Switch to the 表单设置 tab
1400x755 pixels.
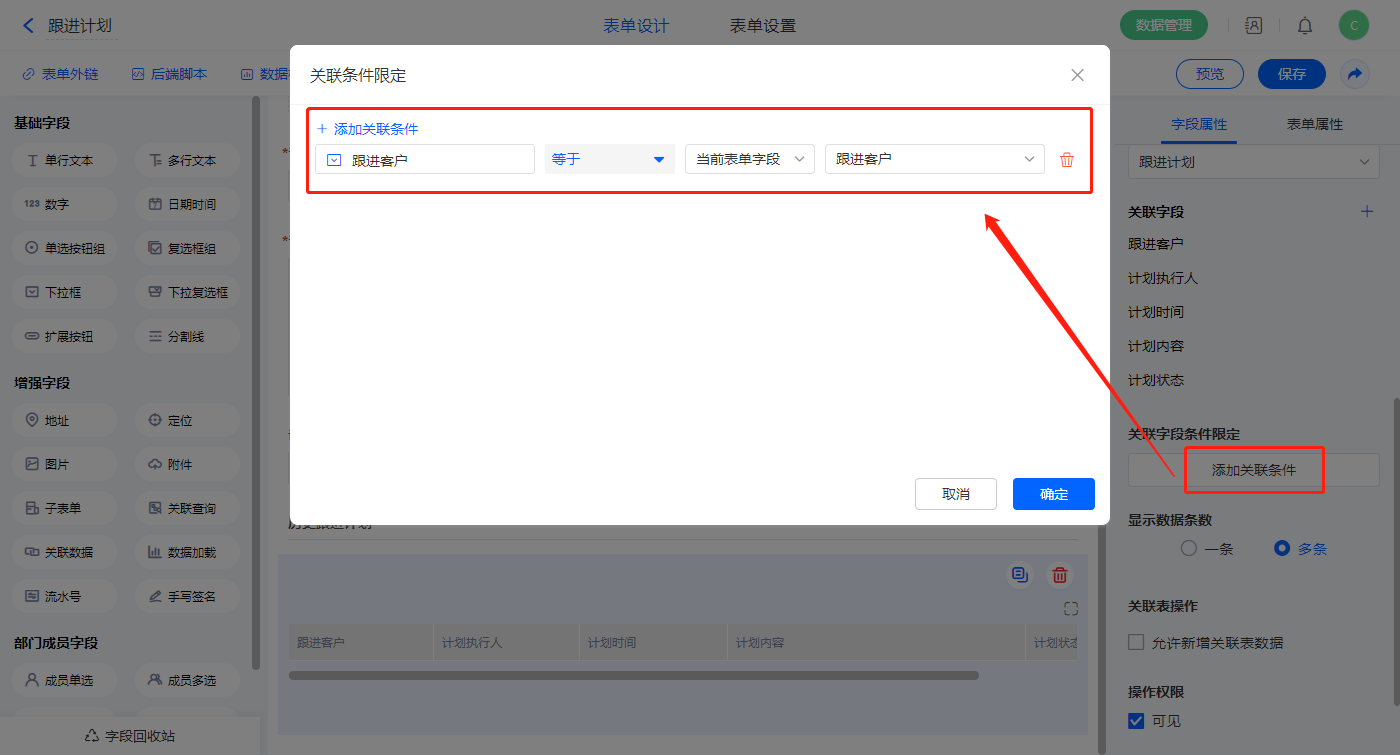tap(763, 26)
